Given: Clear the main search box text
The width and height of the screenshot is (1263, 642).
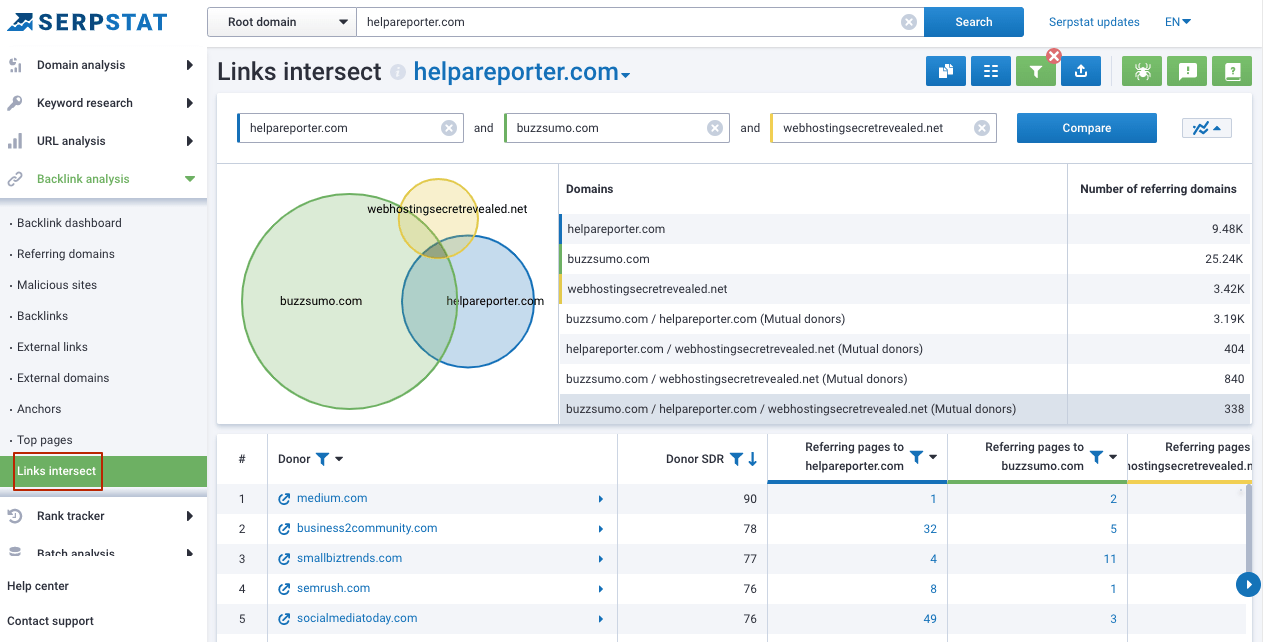Looking at the screenshot, I should pyautogui.click(x=908, y=22).
